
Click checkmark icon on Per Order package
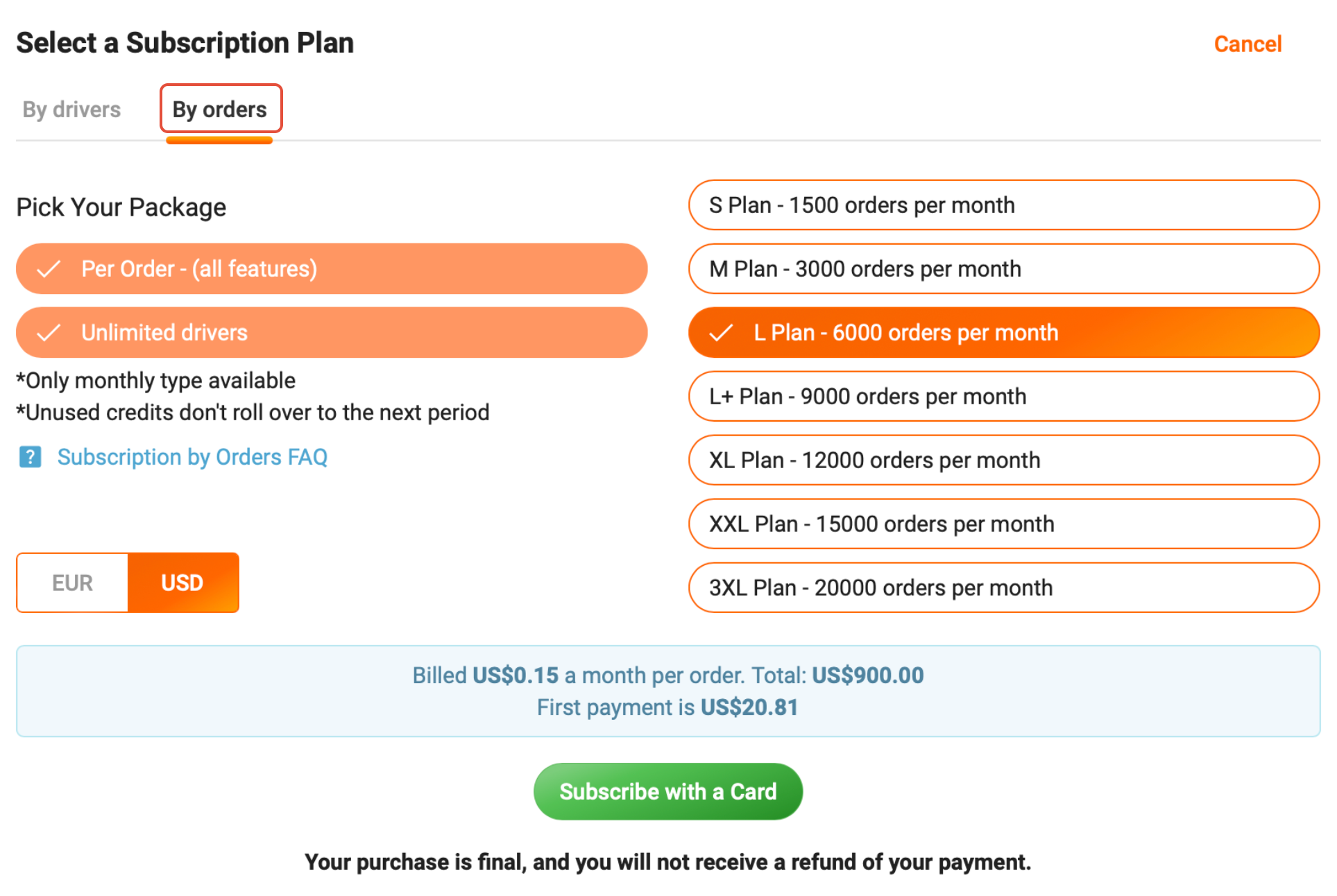coord(49,269)
